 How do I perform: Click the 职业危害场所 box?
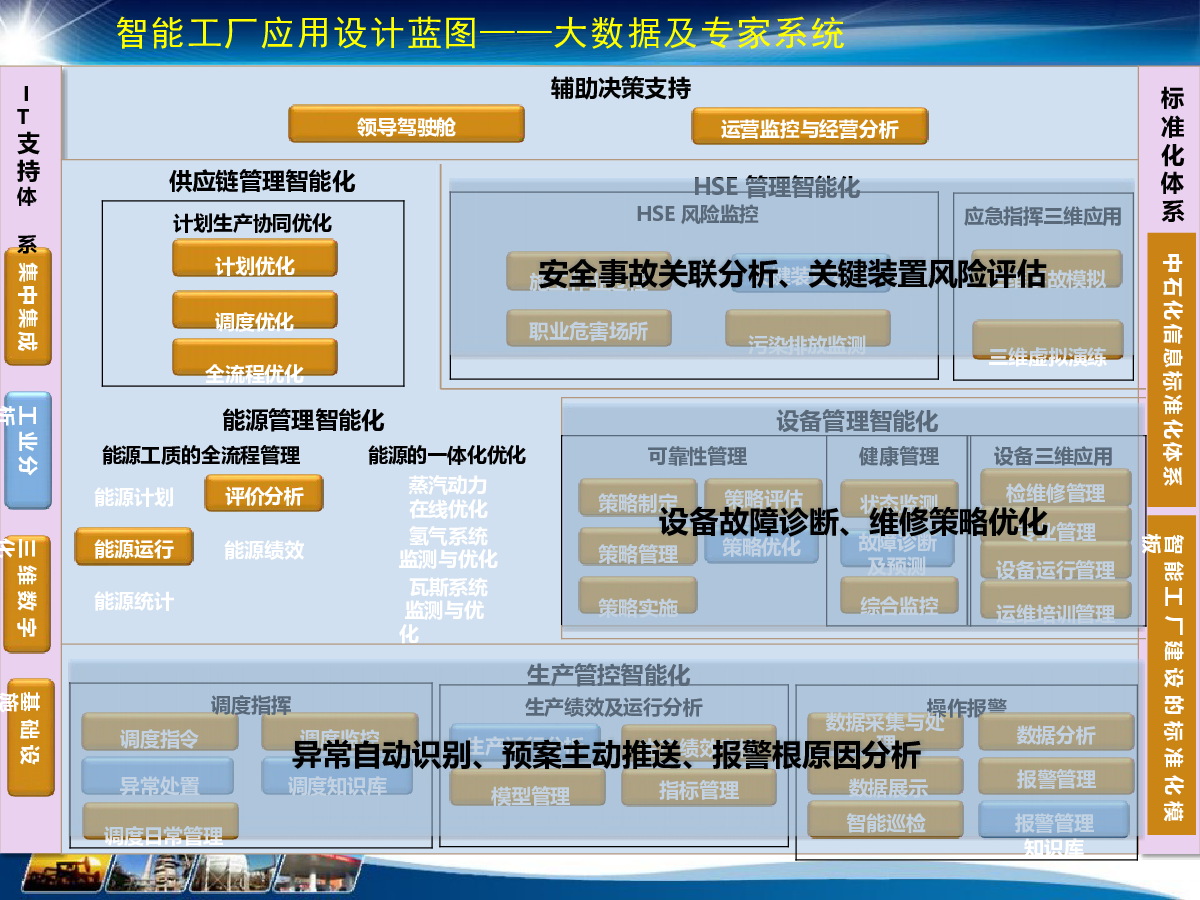point(589,329)
